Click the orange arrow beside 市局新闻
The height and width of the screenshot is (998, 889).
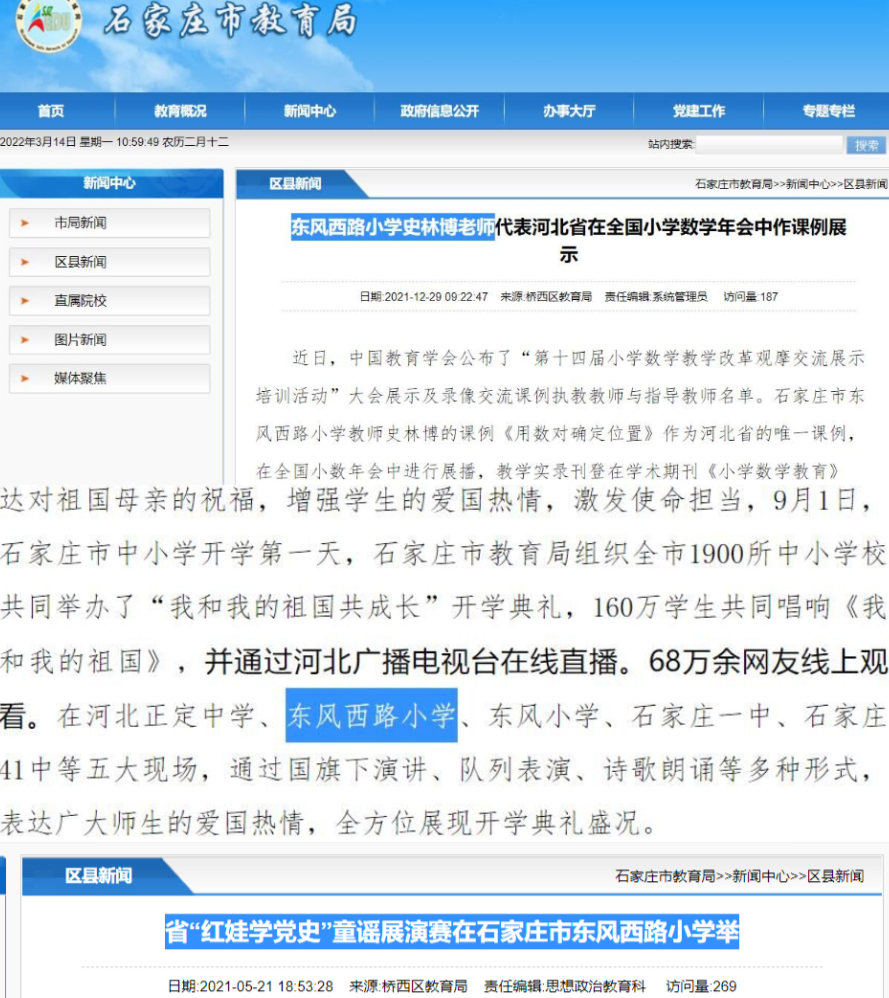tap(25, 223)
